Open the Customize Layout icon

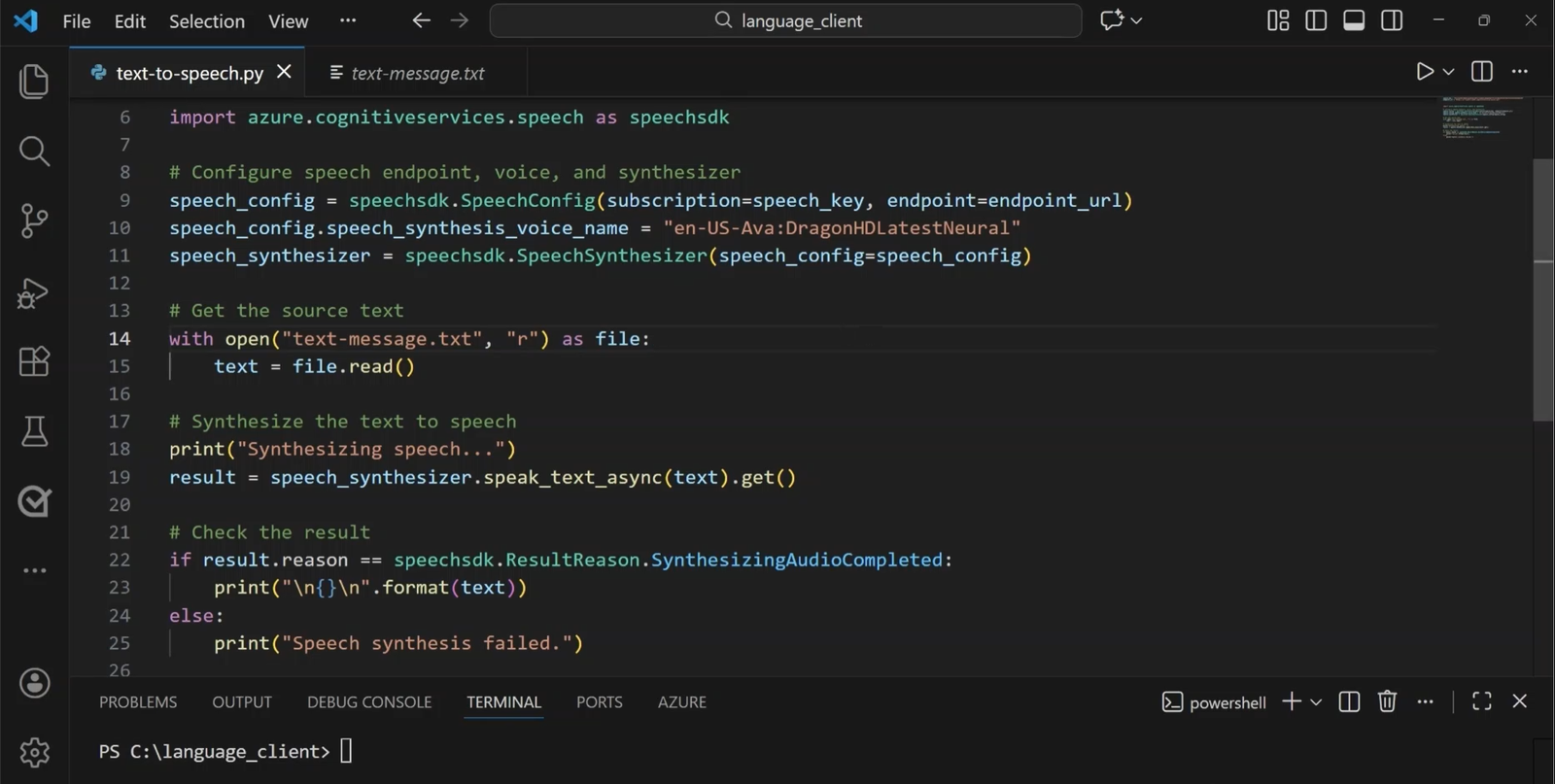(x=1278, y=20)
